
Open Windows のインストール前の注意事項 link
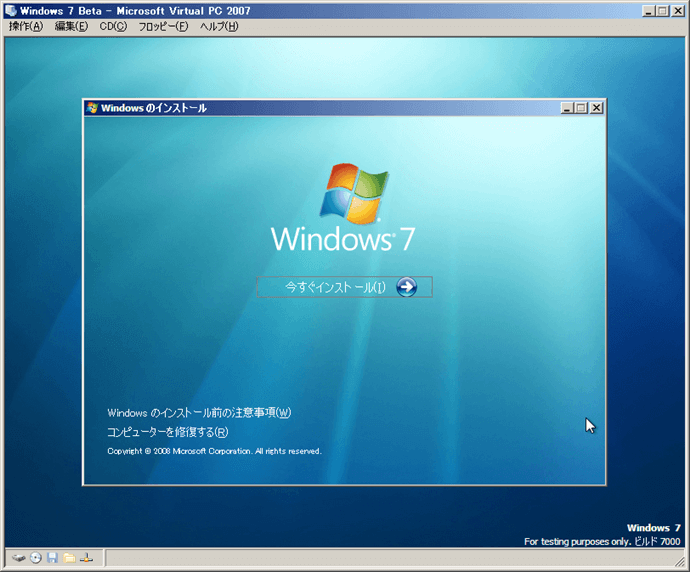point(199,412)
